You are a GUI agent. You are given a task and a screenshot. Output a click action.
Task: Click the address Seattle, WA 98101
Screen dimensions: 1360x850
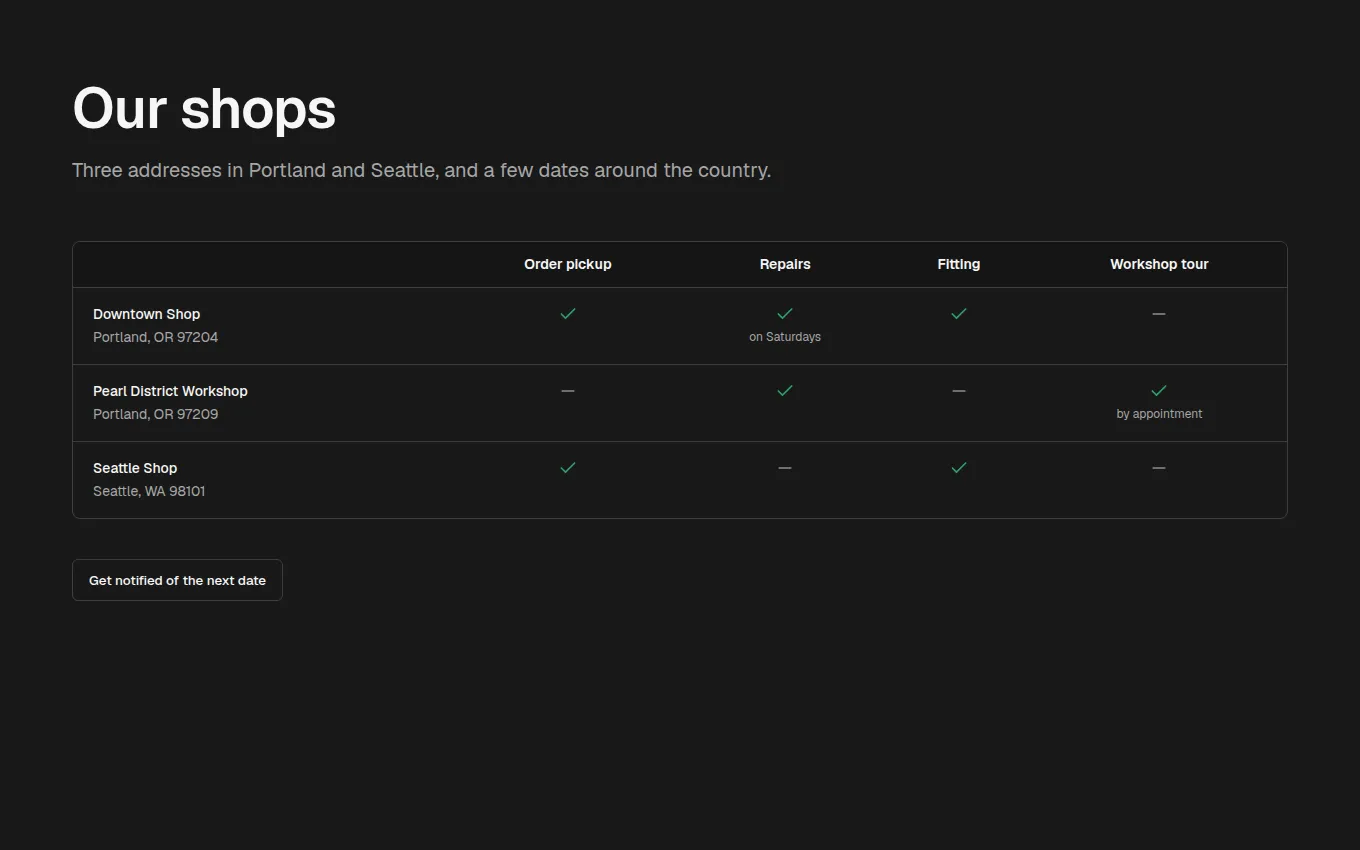[x=149, y=491]
